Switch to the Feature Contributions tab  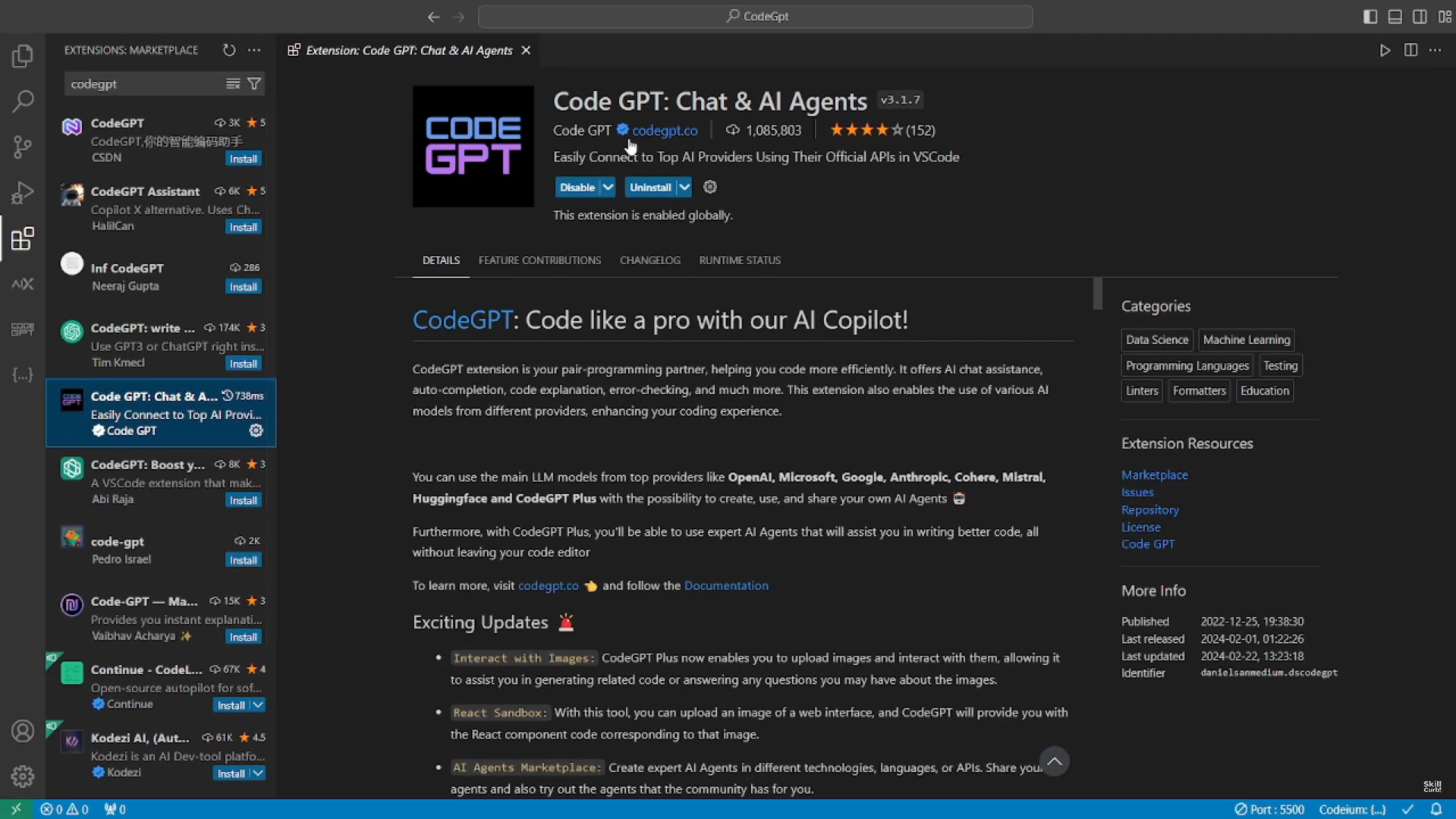(x=539, y=260)
